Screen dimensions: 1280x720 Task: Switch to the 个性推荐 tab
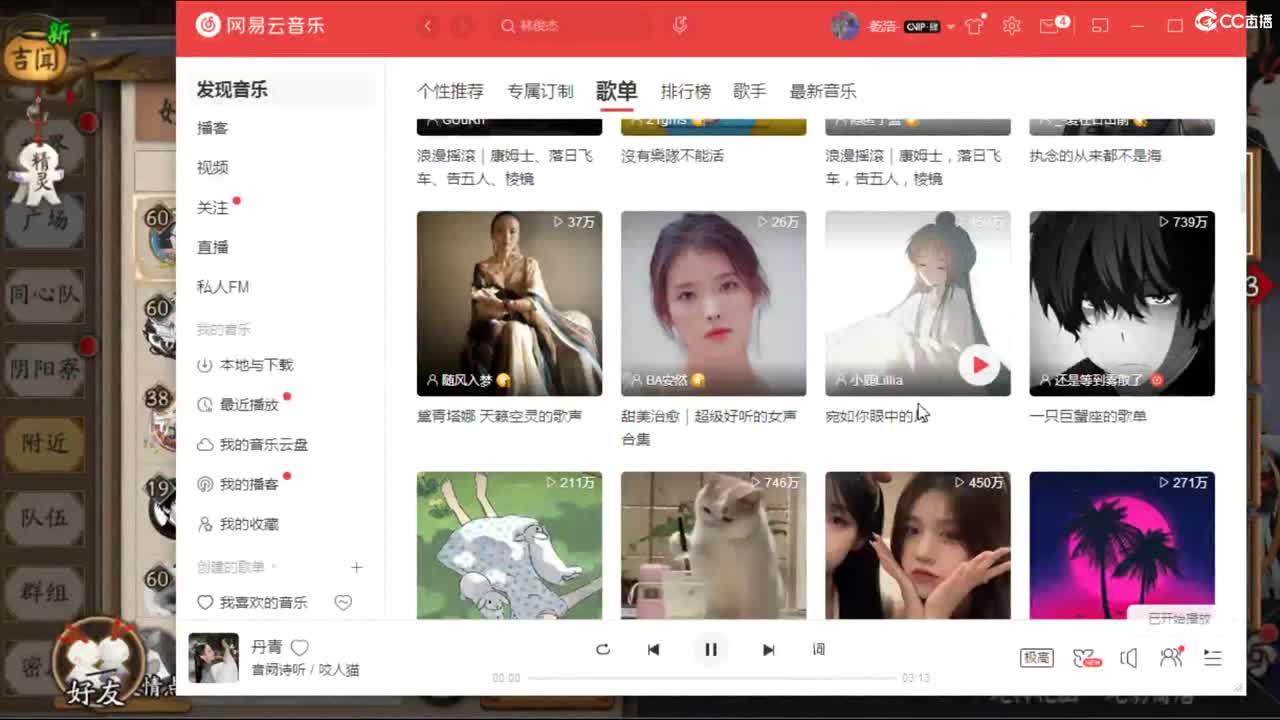[x=450, y=91]
